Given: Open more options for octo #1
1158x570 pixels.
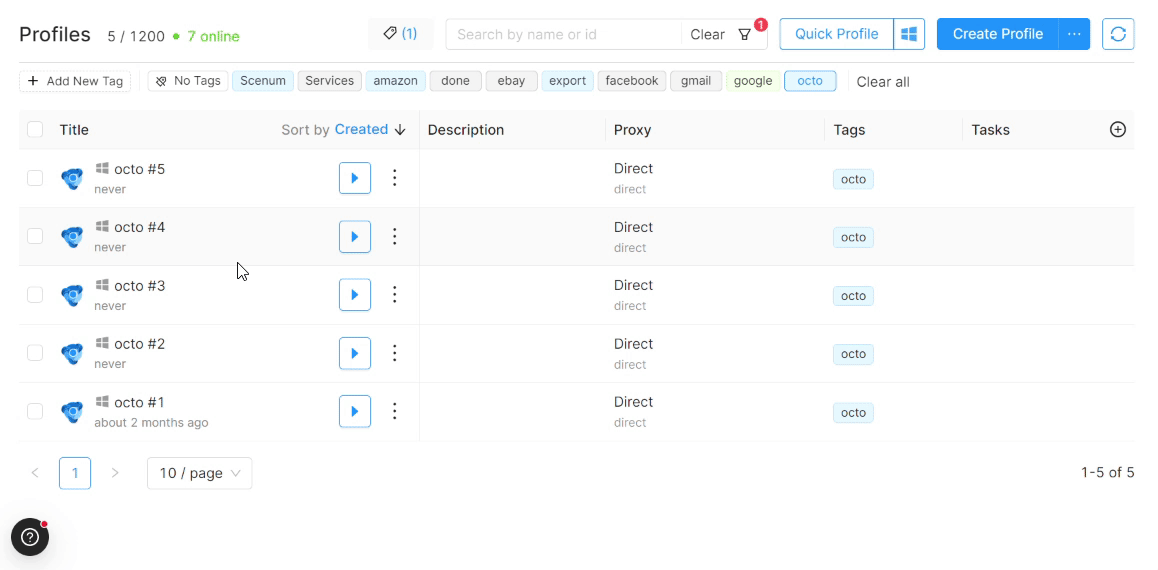Looking at the screenshot, I should [x=394, y=411].
